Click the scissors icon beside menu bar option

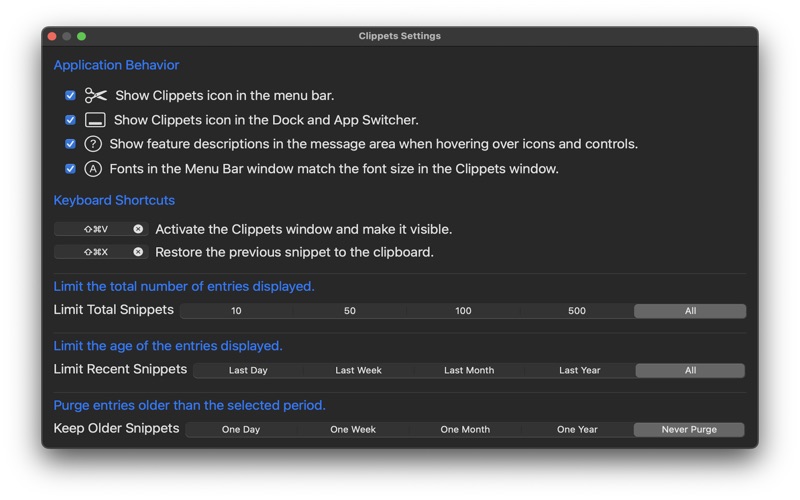coord(95,95)
